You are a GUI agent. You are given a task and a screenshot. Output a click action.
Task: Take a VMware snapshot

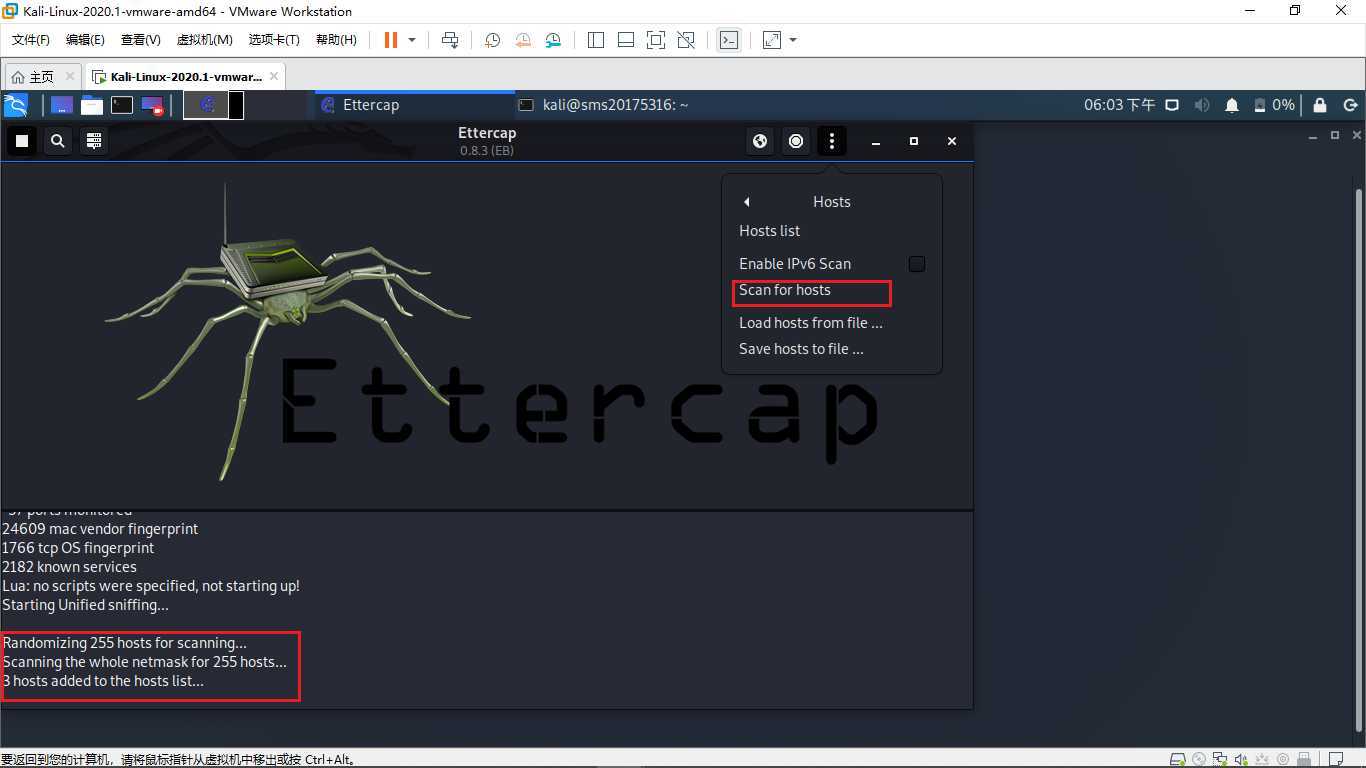pyautogui.click(x=492, y=40)
